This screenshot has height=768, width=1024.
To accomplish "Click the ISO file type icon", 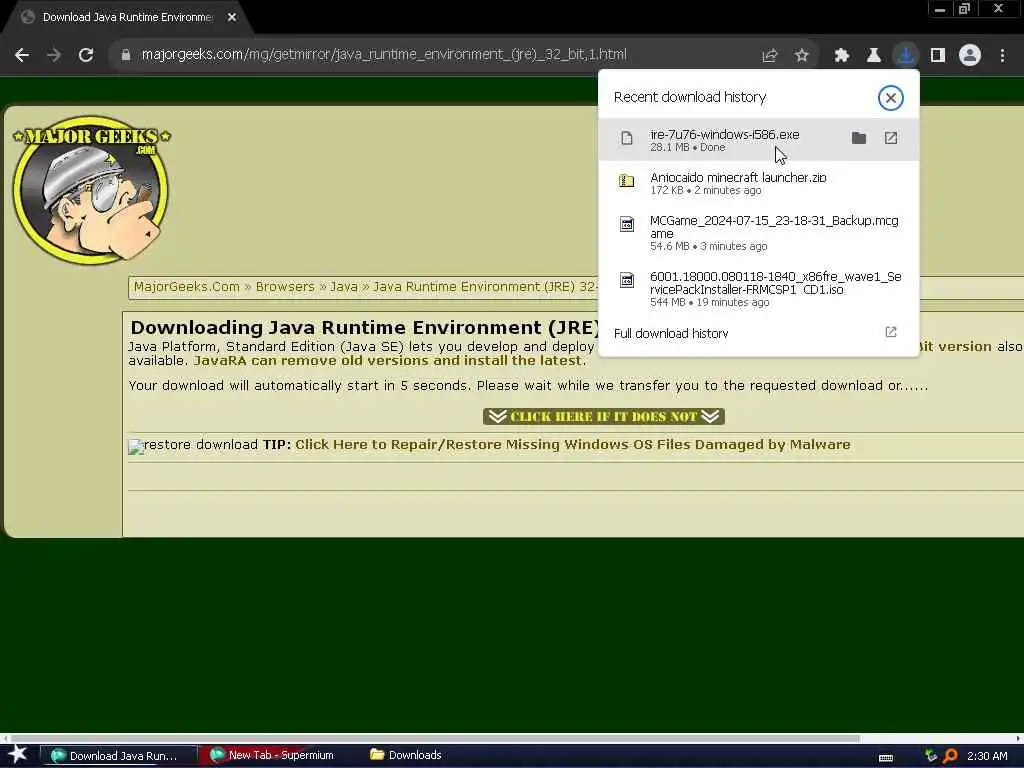I will coord(626,280).
